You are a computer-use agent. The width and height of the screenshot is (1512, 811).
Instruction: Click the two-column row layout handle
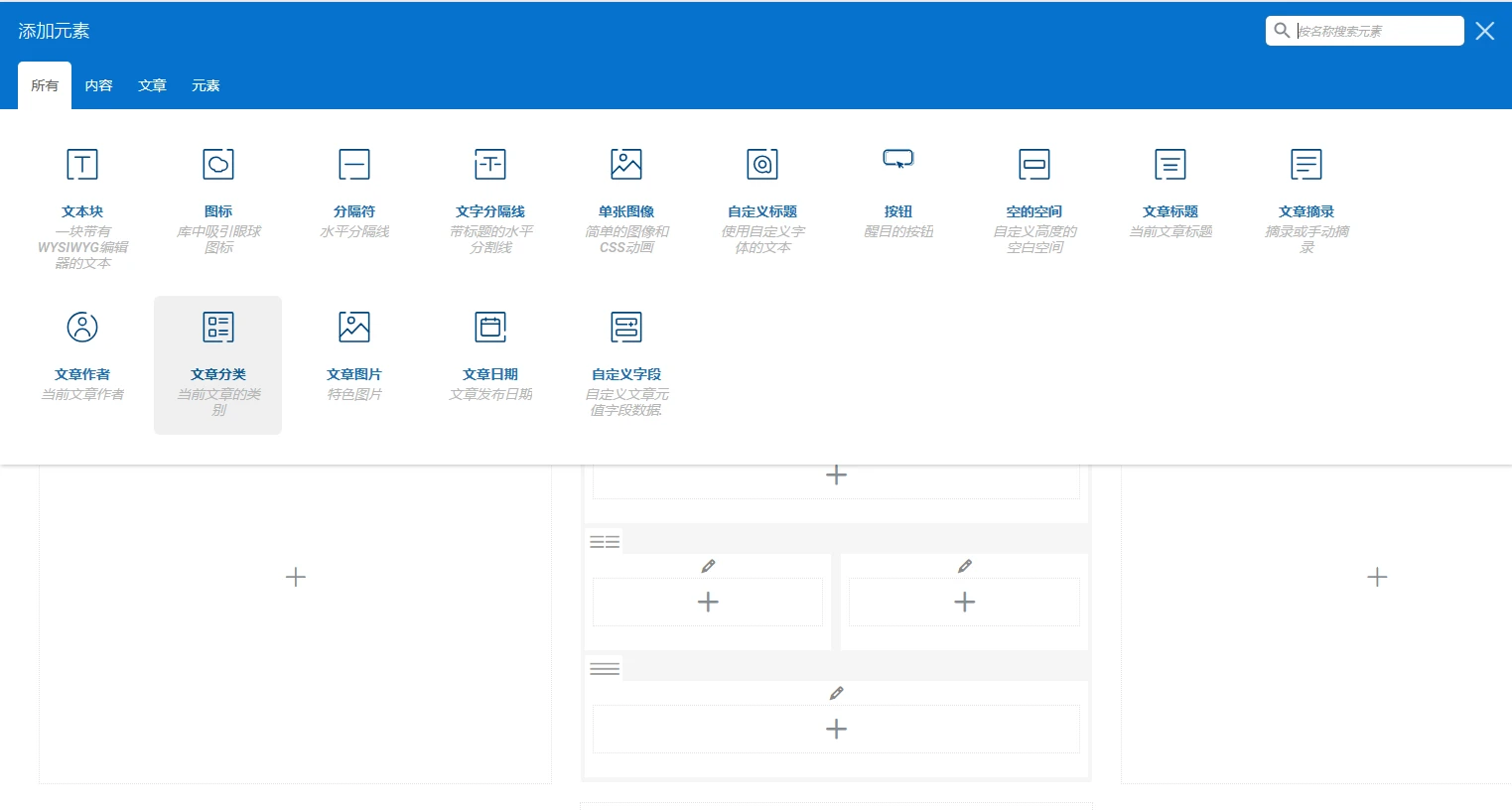tap(605, 541)
